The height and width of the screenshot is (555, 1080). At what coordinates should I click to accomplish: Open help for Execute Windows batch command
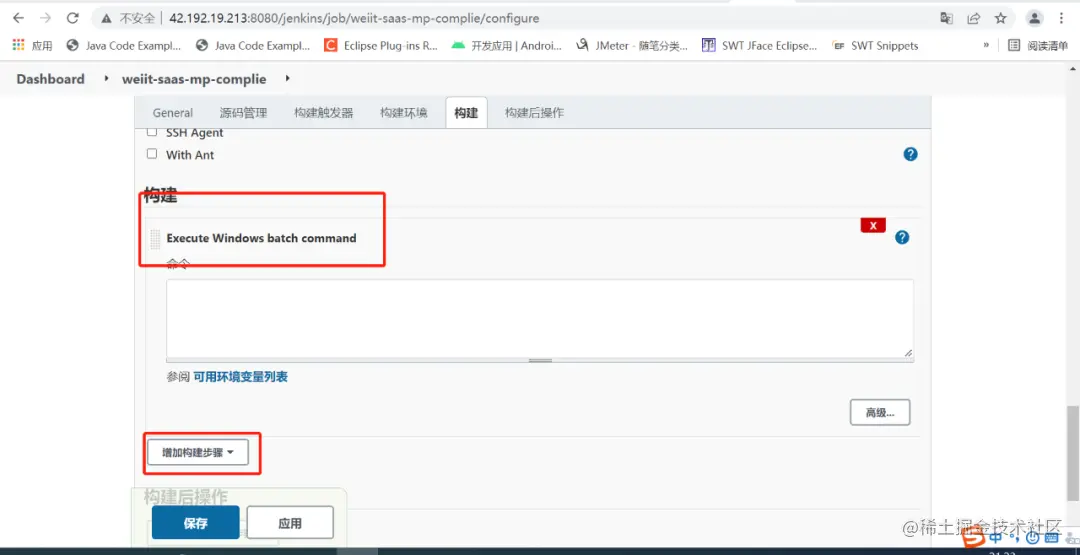(902, 238)
